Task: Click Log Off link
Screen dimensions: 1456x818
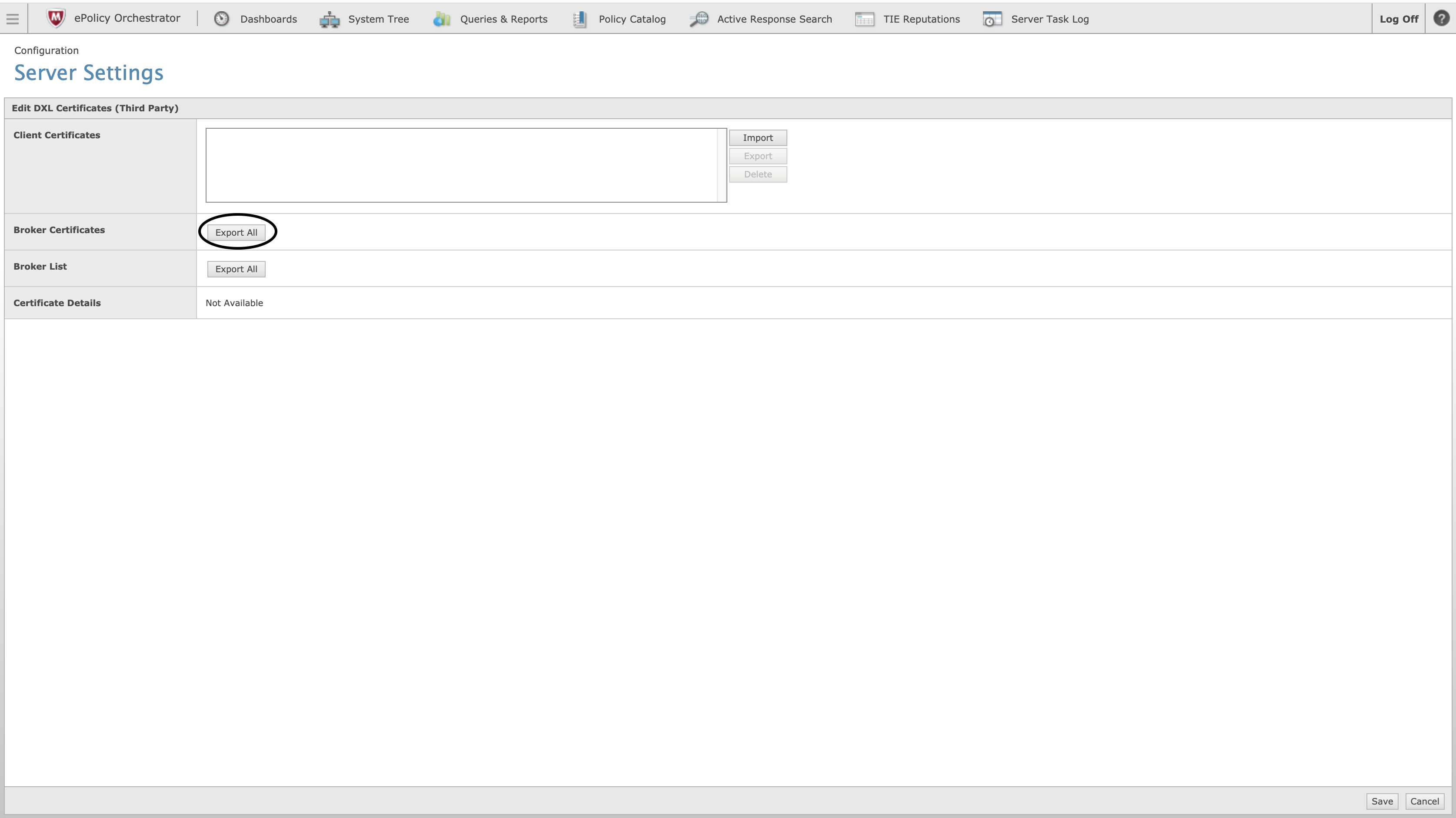Action: click(x=1398, y=19)
